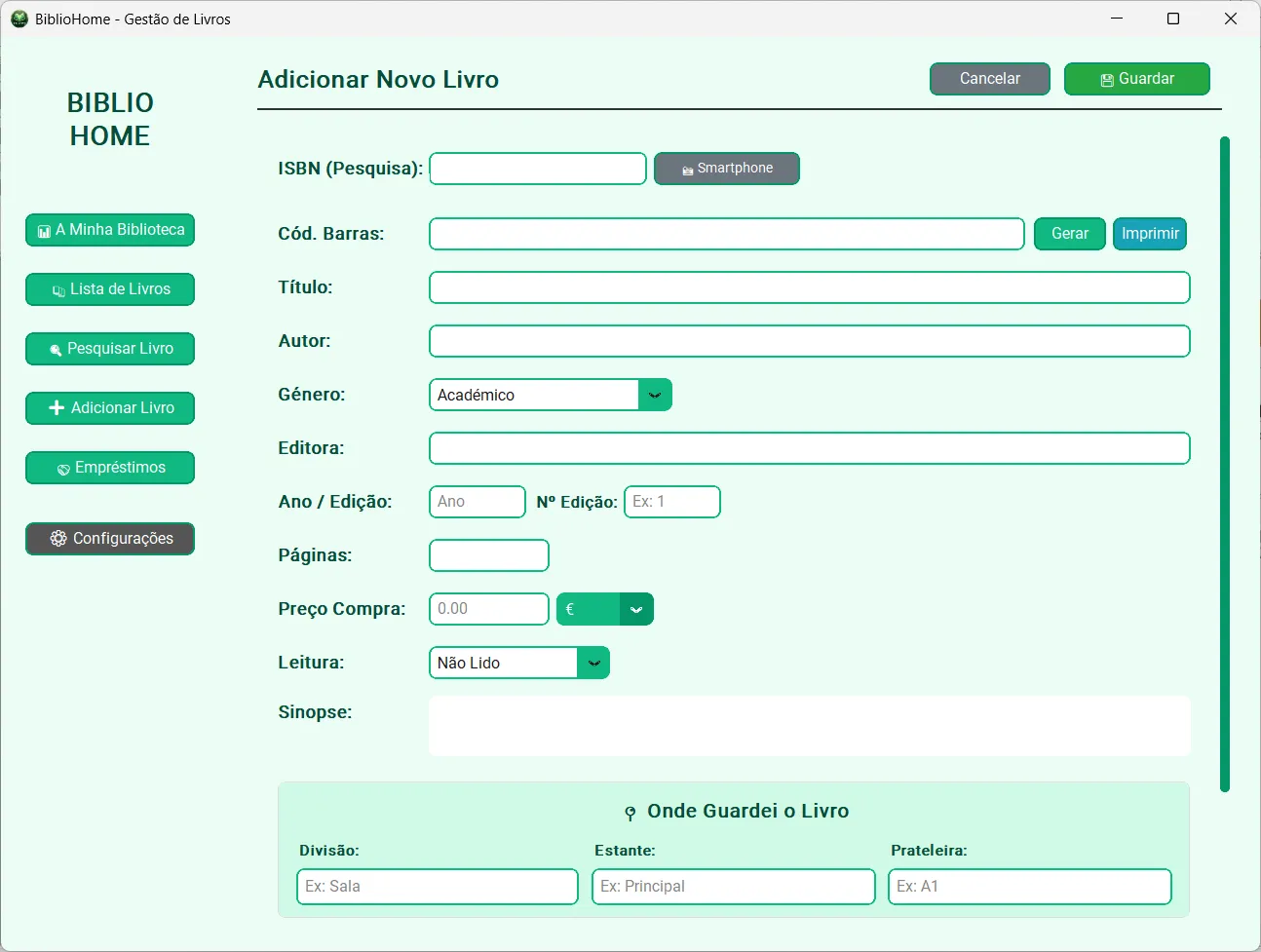Open the Empréstimos section in the sidebar
The image size is (1261, 952).
pyautogui.click(x=109, y=467)
